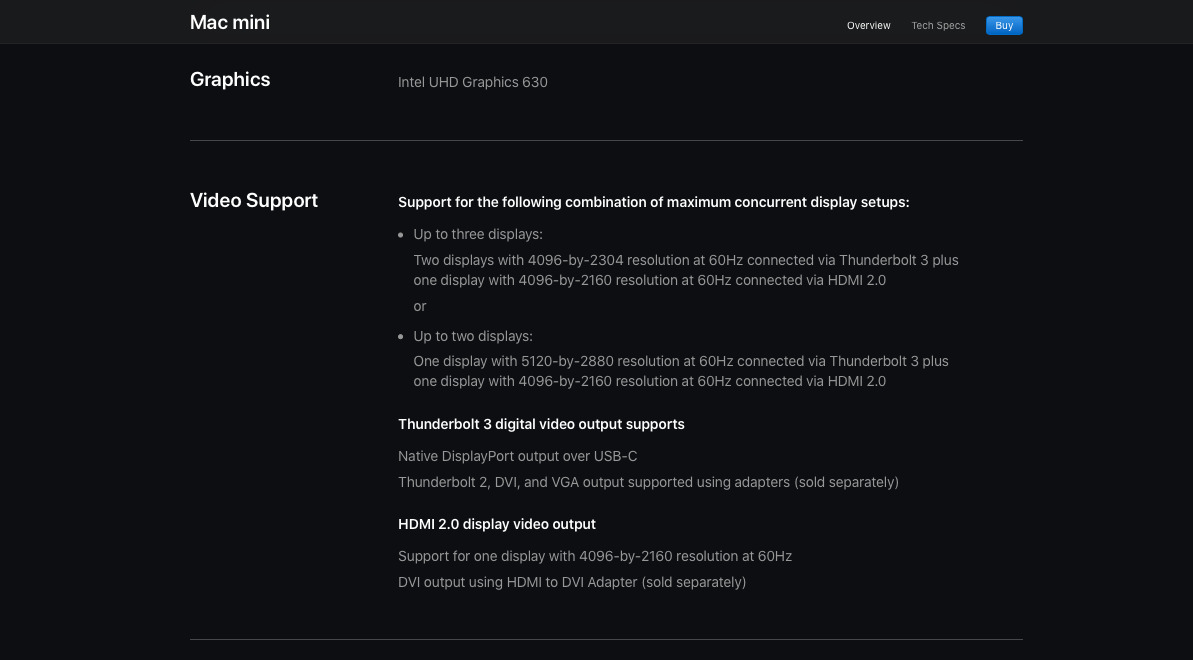Viewport: 1193px width, 660px height.
Task: Select the Video Support heading
Action: pos(254,200)
